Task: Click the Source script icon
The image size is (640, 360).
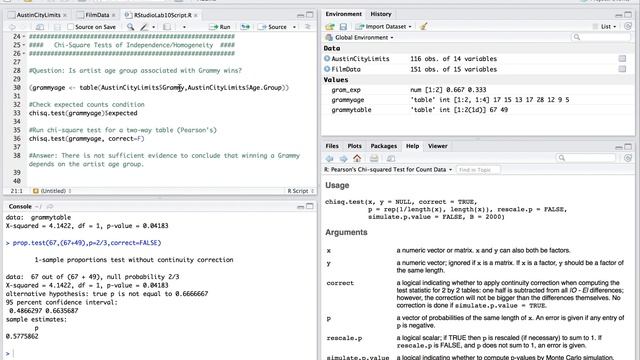Action: [262, 27]
